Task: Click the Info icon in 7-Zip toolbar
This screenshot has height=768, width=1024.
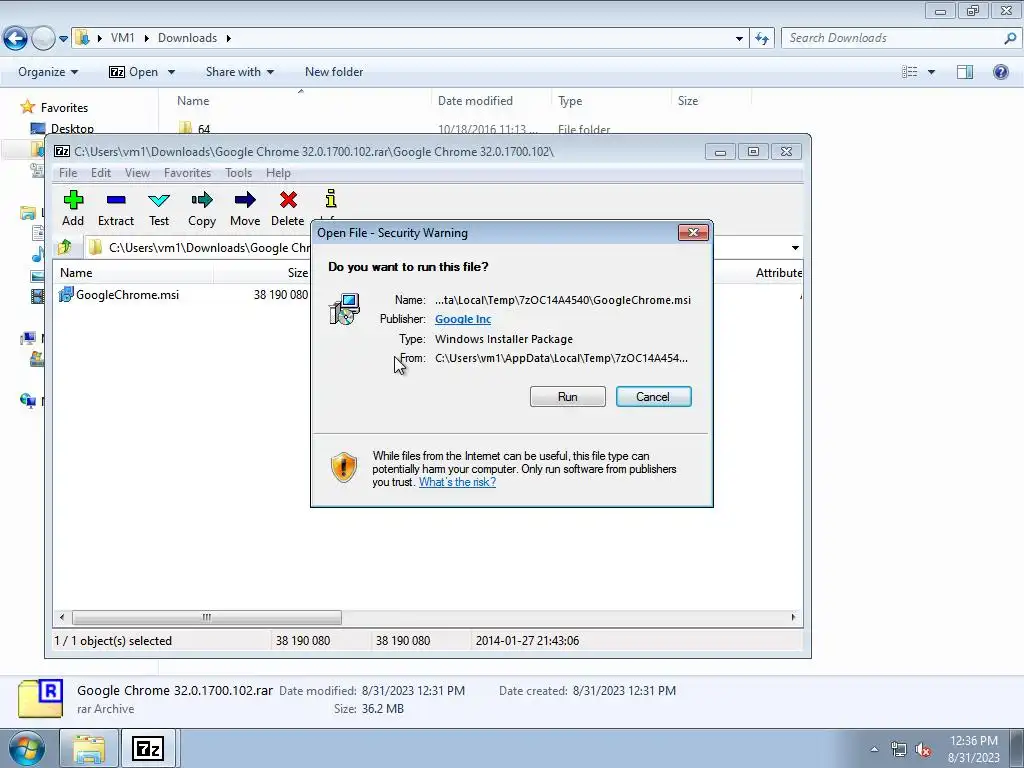Action: click(x=330, y=199)
